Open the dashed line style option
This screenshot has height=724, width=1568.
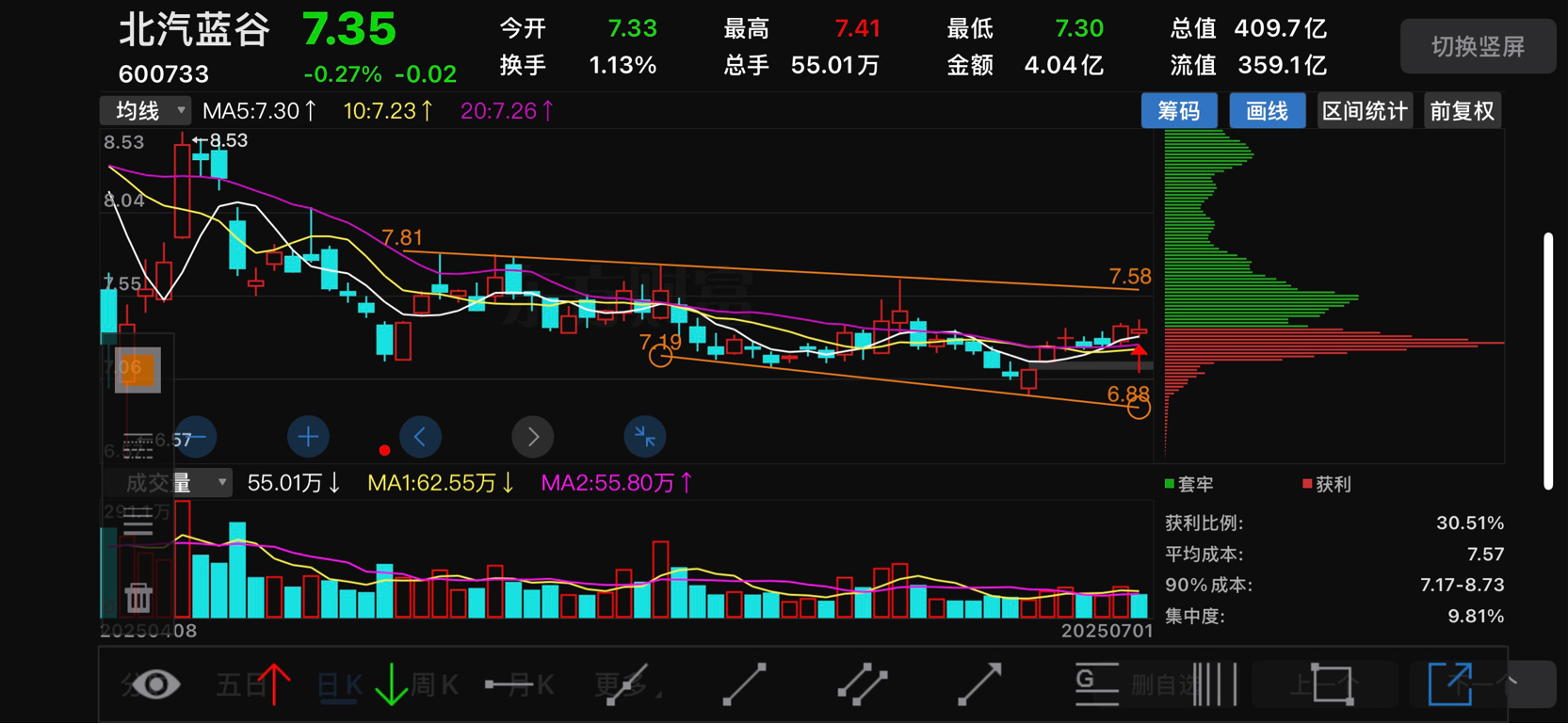point(138,444)
